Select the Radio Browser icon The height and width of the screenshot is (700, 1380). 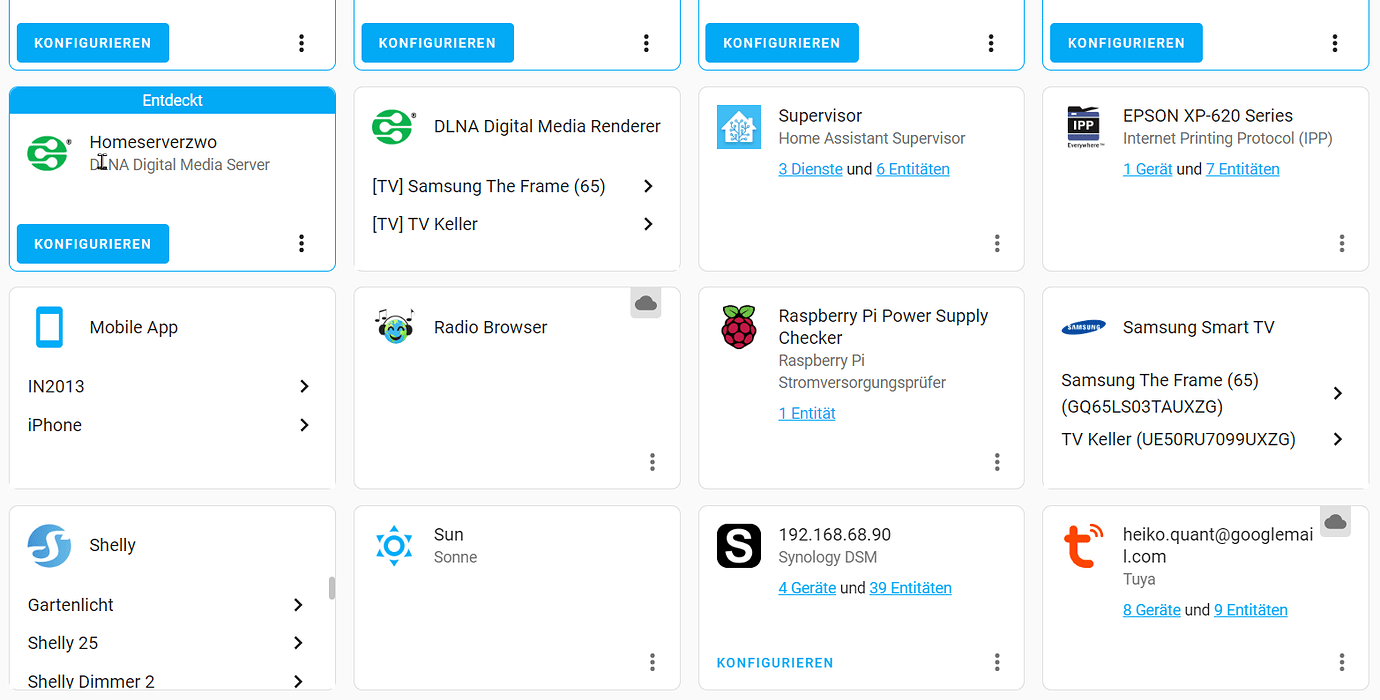point(394,327)
